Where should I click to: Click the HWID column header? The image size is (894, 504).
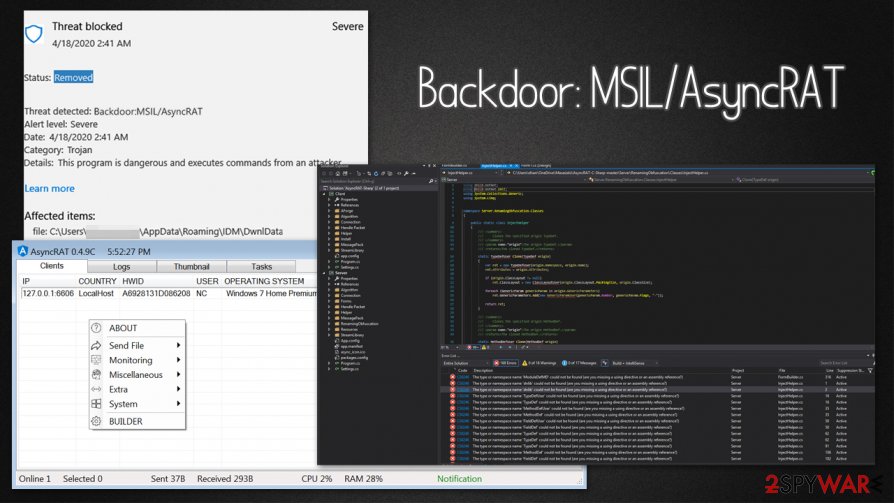(133, 281)
